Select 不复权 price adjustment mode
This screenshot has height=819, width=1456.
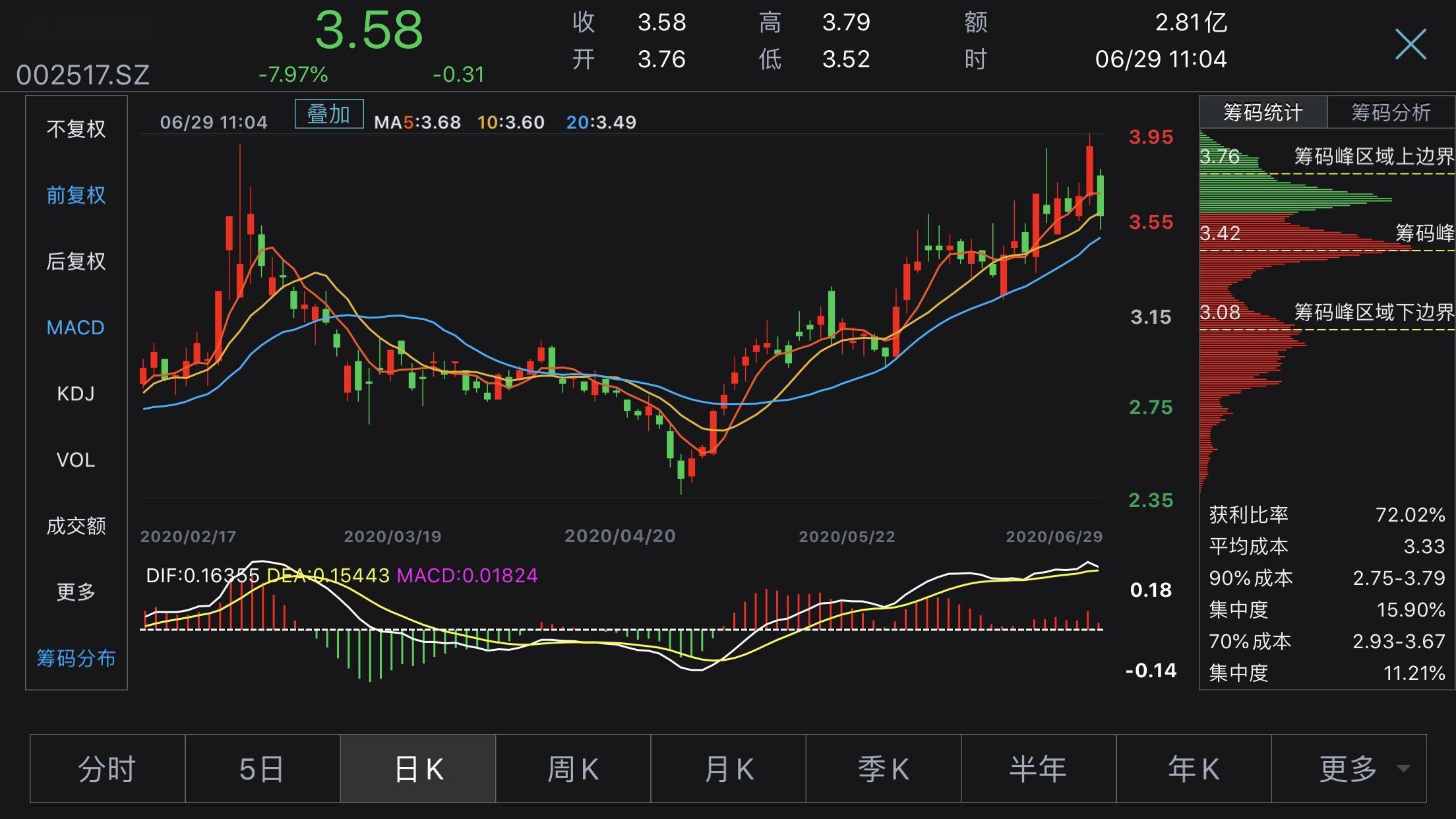[x=76, y=129]
